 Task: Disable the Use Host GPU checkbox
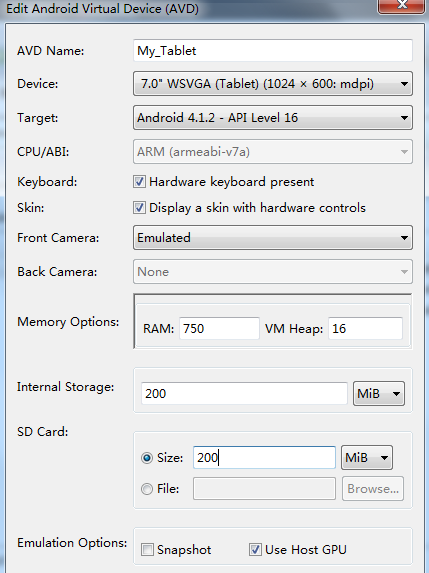coord(255,550)
